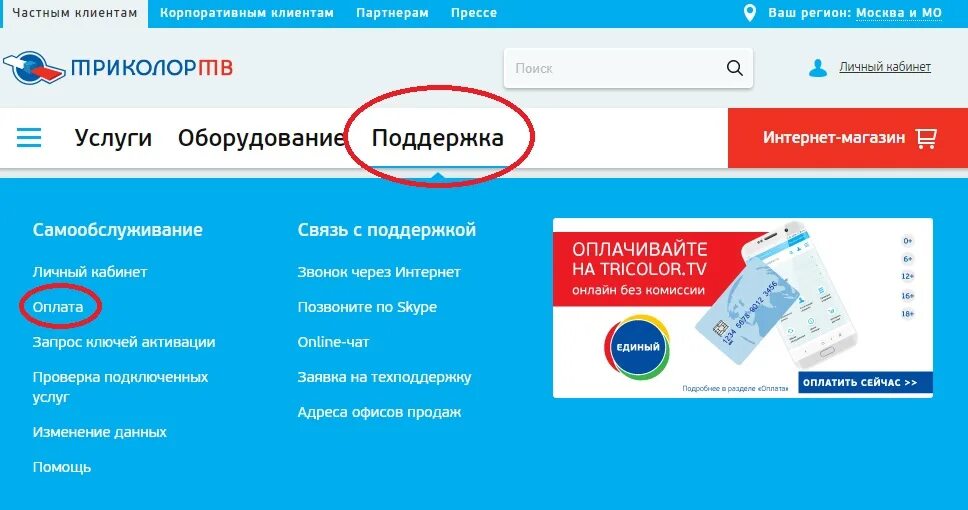Screen dimensions: 968x510
Task: Change region via Москва и МО link
Action: 899,13
